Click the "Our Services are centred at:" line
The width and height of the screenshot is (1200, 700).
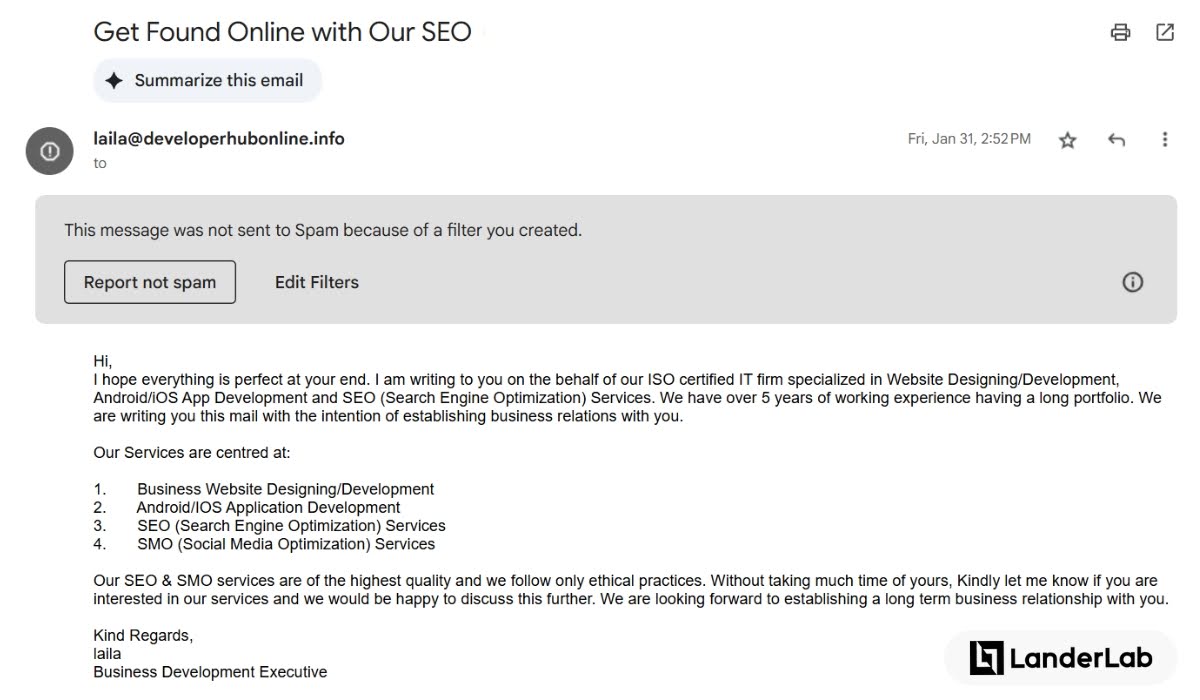tap(192, 452)
